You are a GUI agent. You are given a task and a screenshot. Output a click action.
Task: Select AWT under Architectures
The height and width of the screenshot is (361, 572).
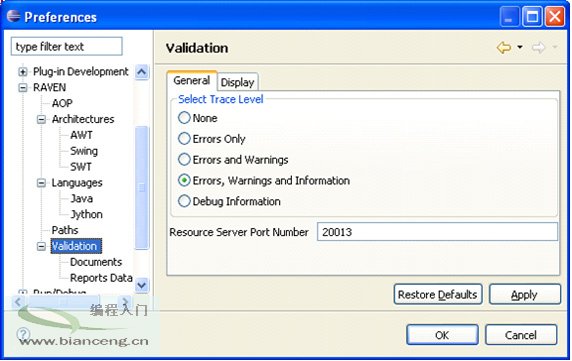click(x=81, y=135)
